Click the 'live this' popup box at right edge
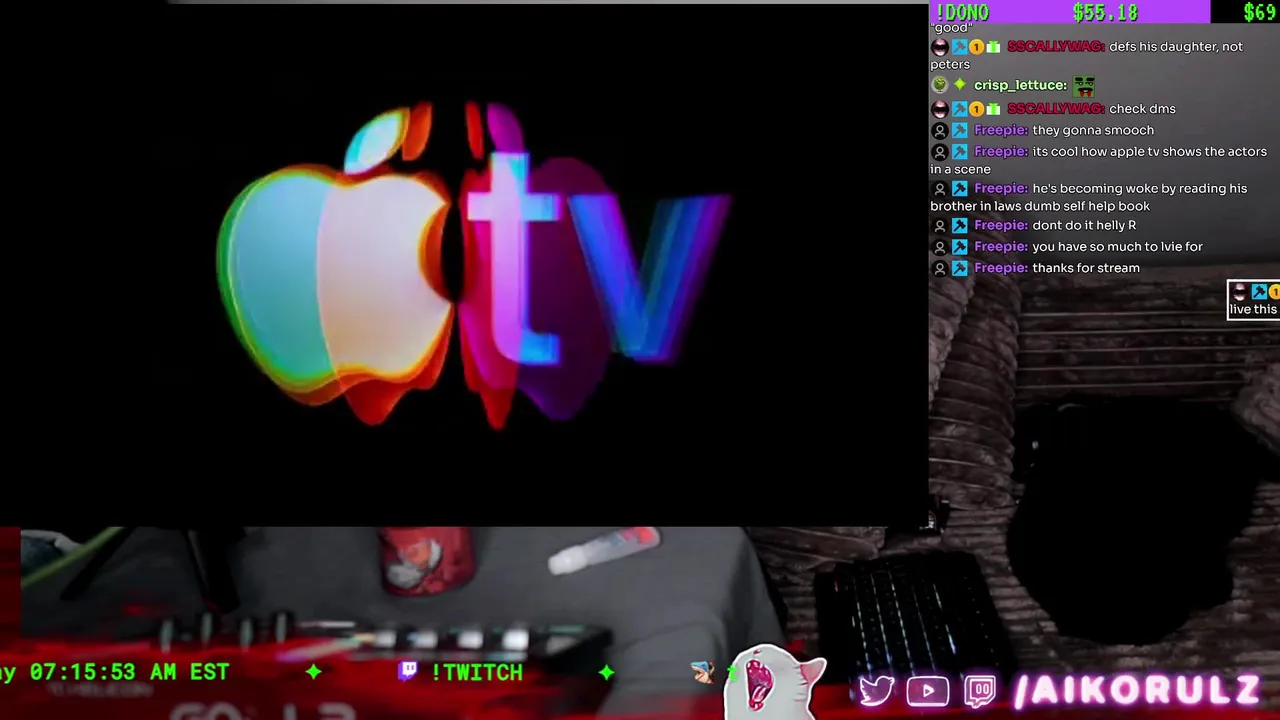Screen dimensions: 1280x720 pos(1253,300)
